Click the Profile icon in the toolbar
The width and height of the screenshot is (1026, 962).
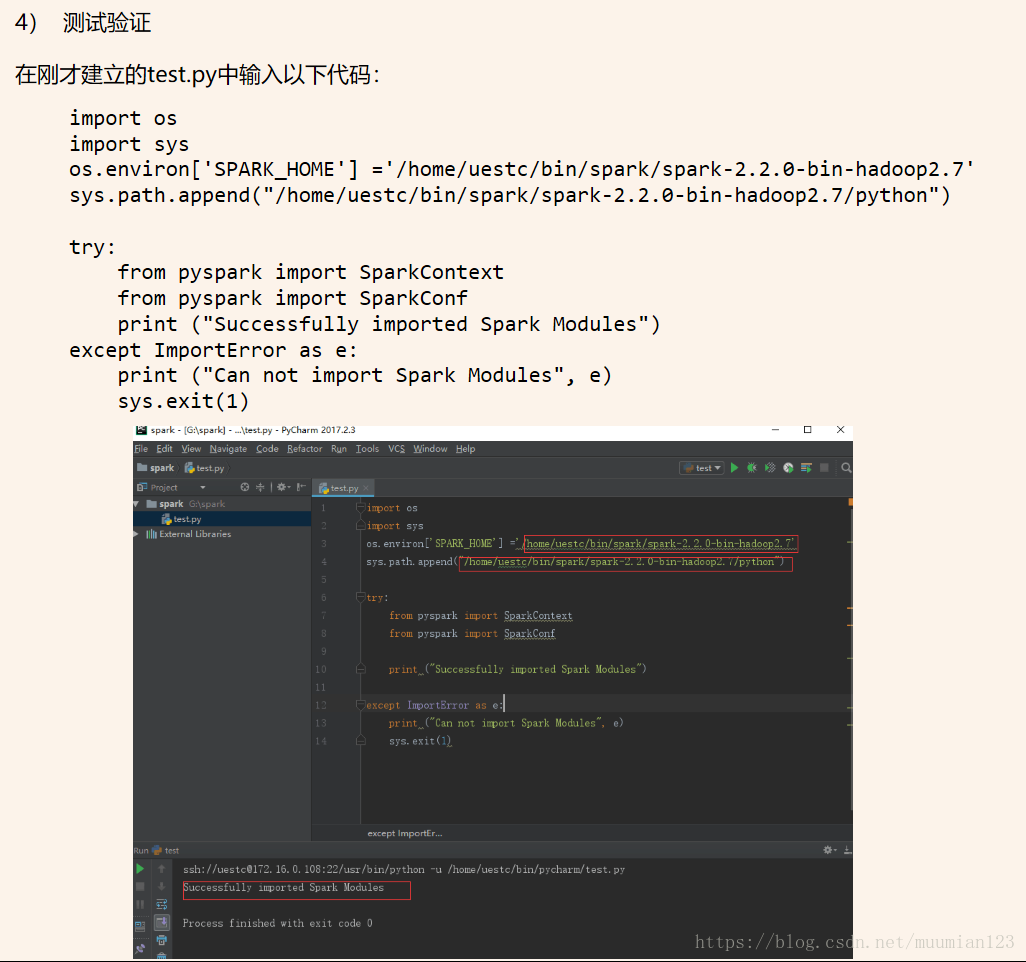[788, 468]
